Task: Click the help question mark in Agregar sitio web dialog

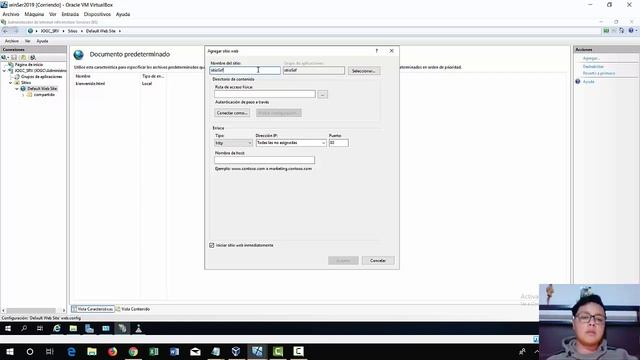Action: [x=376, y=51]
